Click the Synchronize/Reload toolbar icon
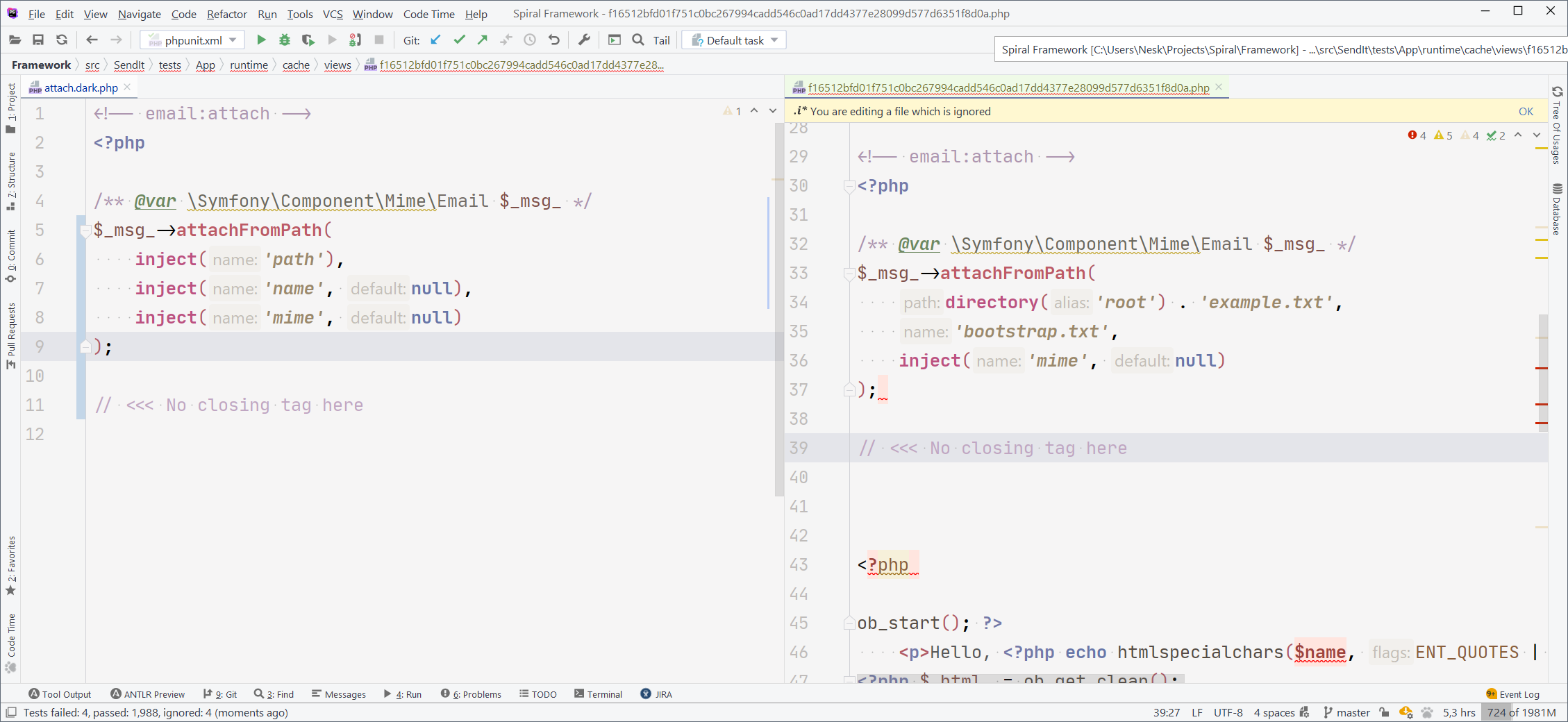 tap(62, 40)
